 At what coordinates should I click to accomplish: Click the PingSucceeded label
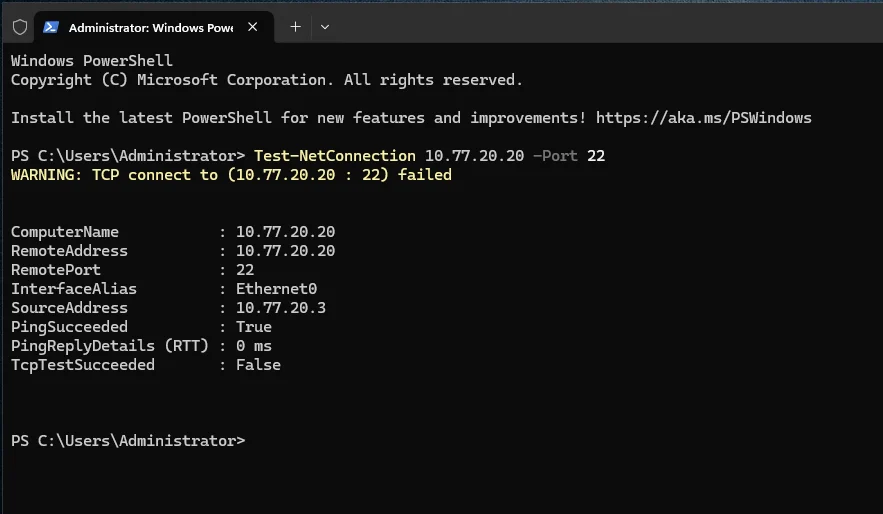(x=69, y=327)
